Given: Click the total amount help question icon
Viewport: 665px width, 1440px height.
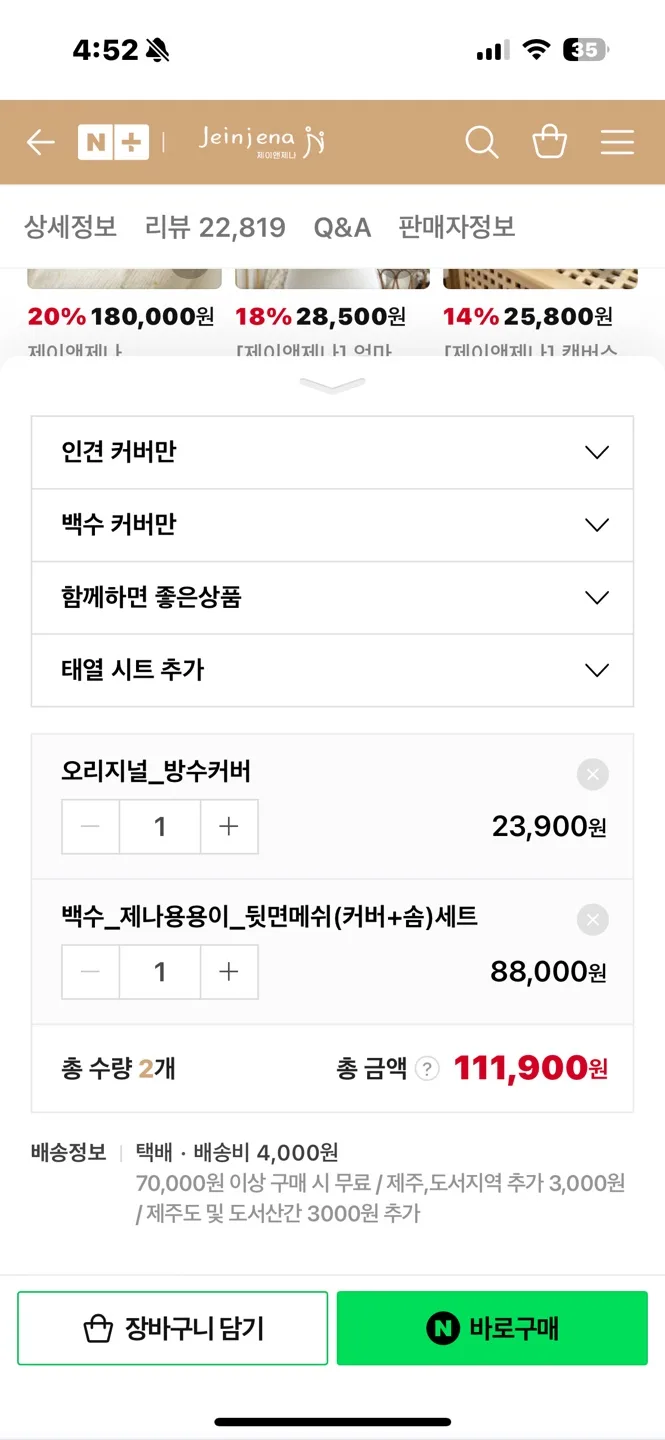Looking at the screenshot, I should pyautogui.click(x=427, y=1069).
